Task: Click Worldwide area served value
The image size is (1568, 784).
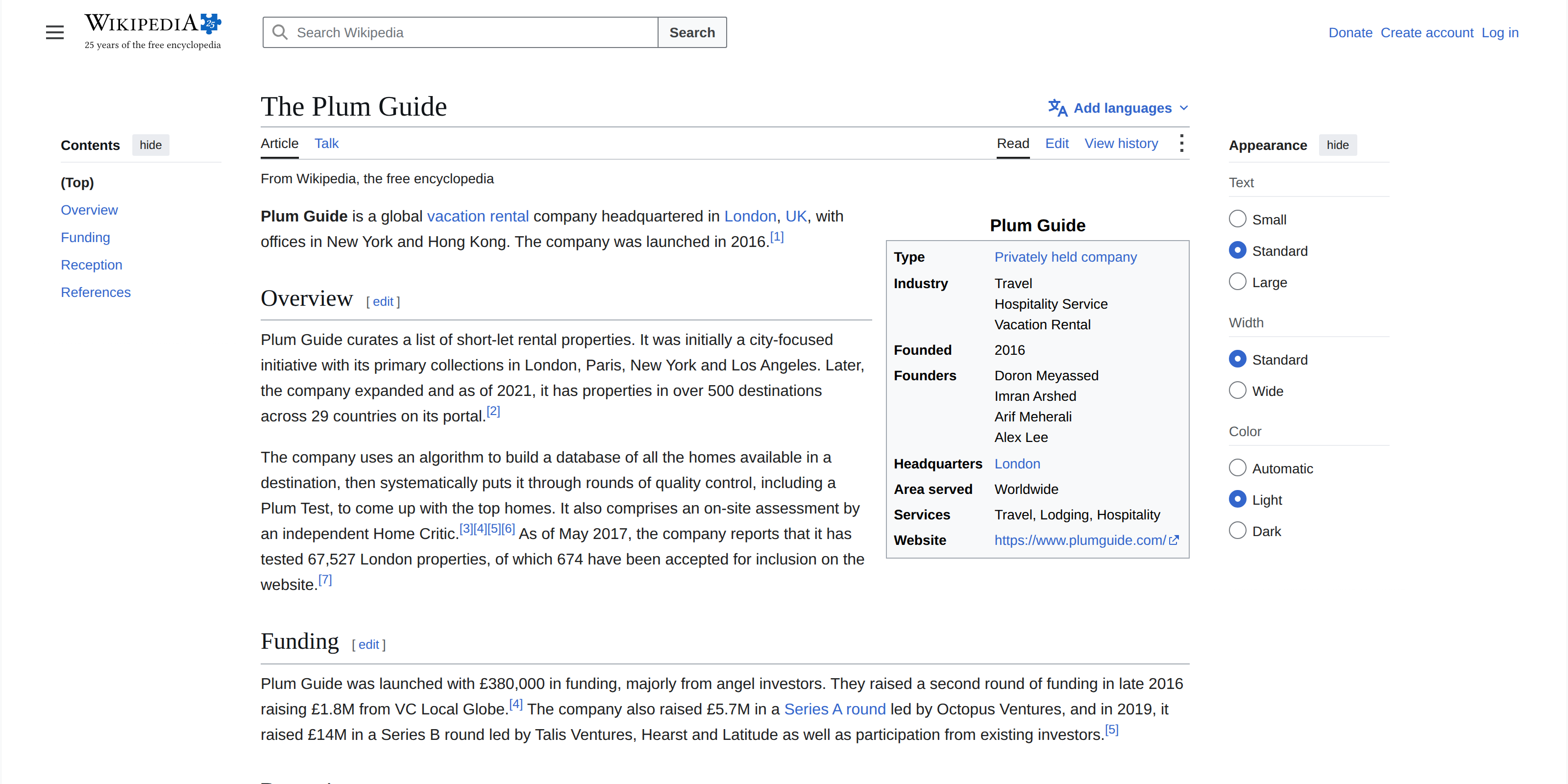Action: [1026, 490]
